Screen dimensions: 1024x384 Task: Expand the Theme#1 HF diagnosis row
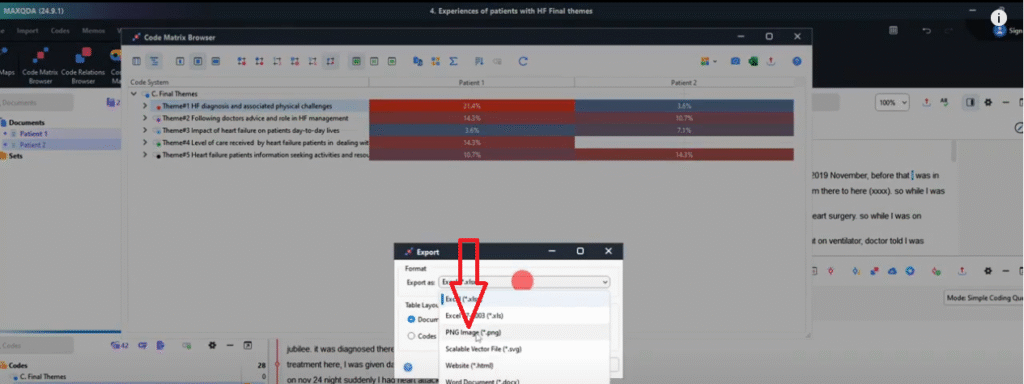coord(145,106)
